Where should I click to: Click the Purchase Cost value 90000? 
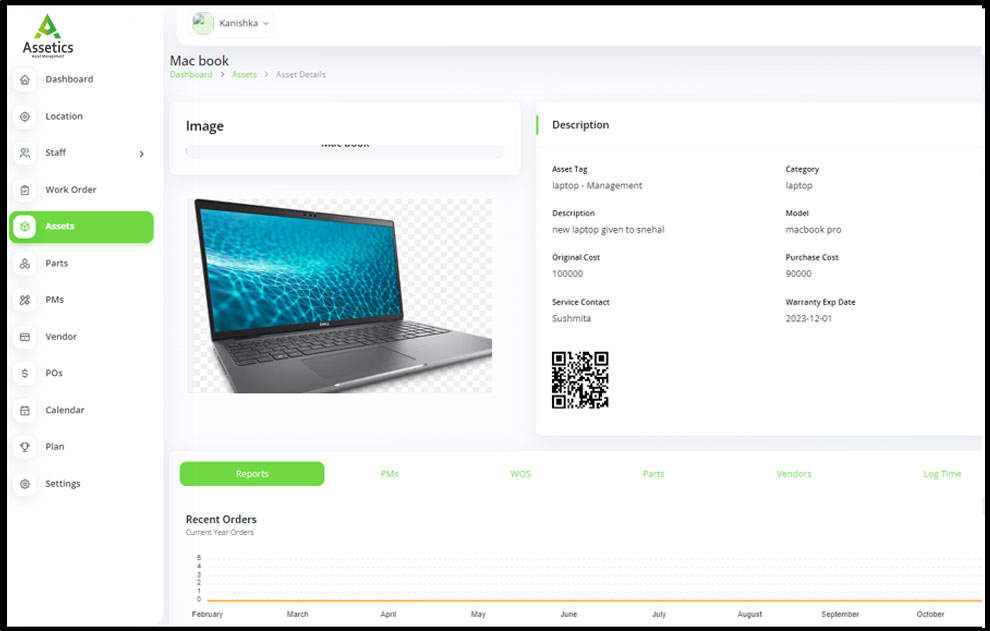point(798,273)
